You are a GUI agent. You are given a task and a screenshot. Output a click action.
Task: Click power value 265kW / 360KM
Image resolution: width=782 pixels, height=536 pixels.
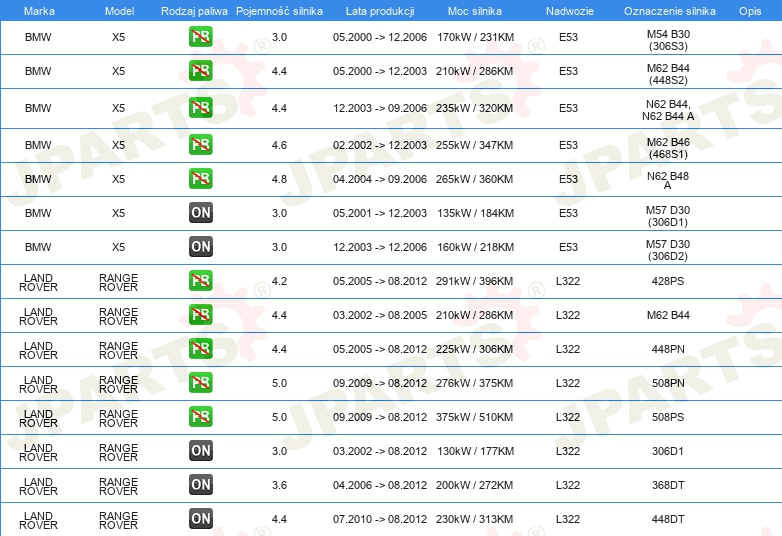coord(474,179)
